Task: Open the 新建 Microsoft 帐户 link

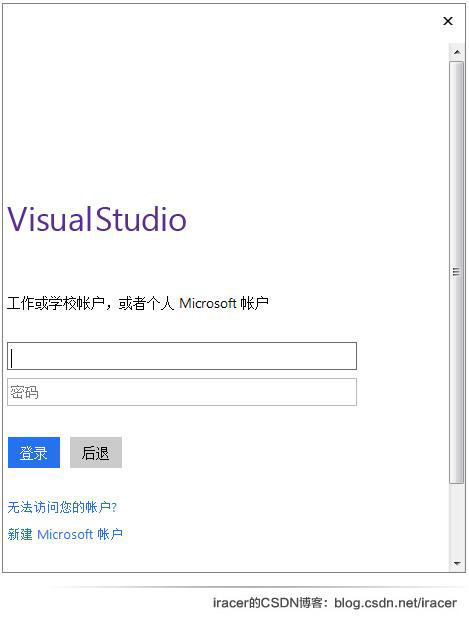Action: (65, 535)
